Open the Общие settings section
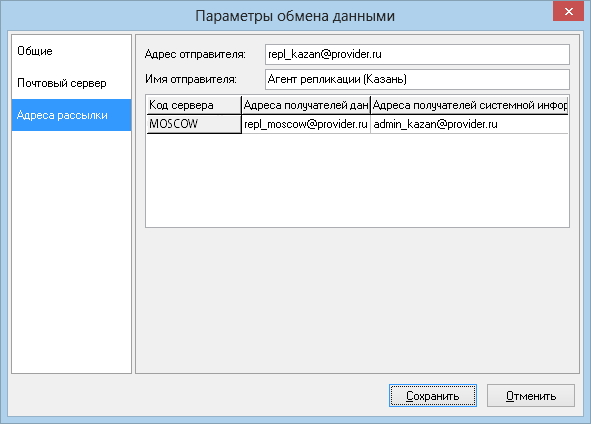 pos(71,51)
